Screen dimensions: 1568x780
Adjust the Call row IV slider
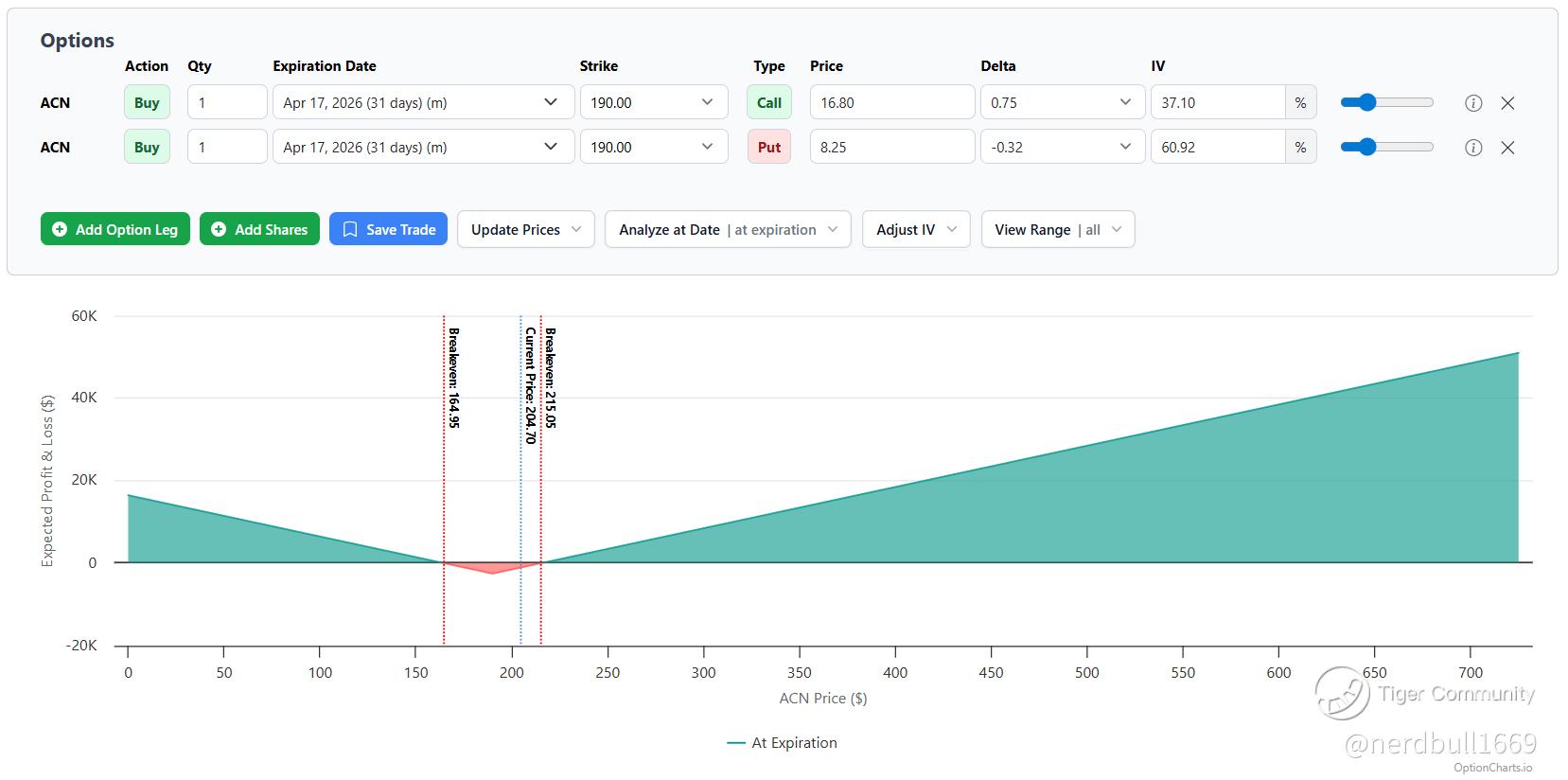[x=1366, y=103]
